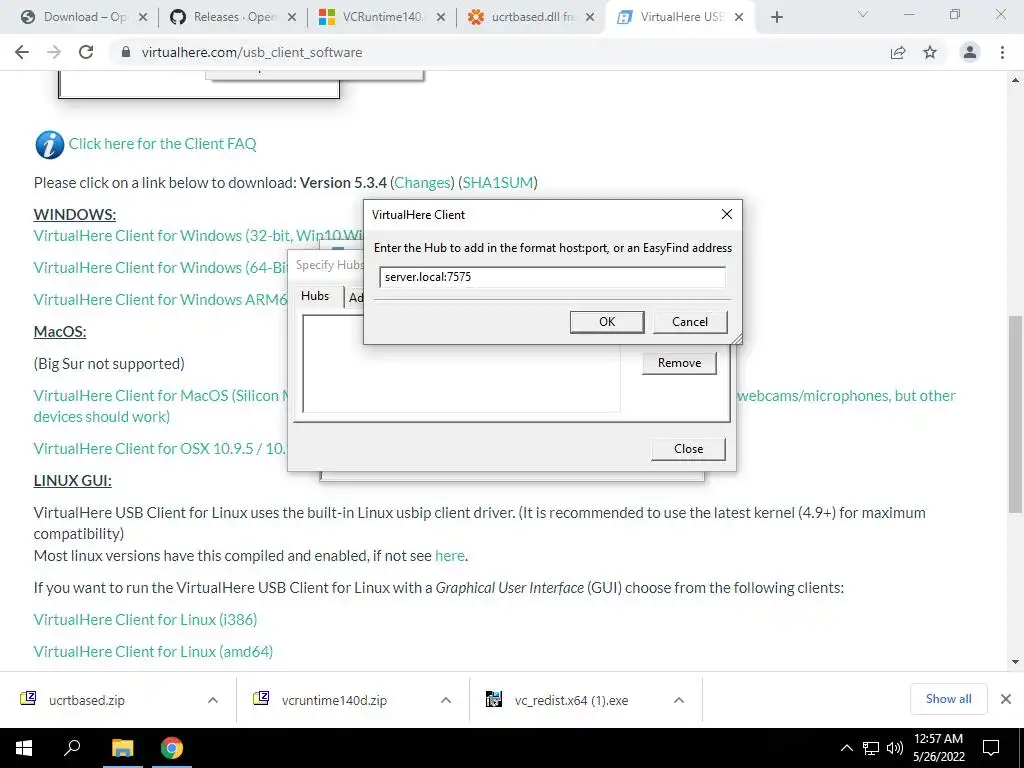Viewport: 1024px width, 768px height.
Task: Click VirtualHere Client for Linux (i386) link
Action: tap(146, 620)
